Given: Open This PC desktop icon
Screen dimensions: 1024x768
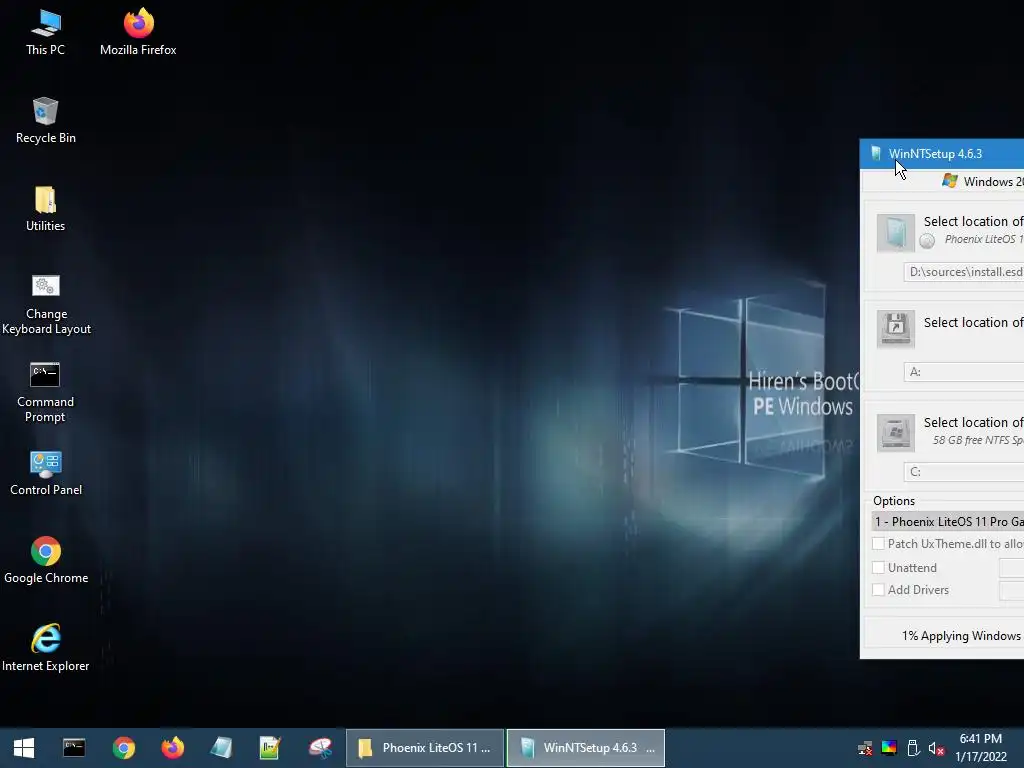Looking at the screenshot, I should 46,33.
